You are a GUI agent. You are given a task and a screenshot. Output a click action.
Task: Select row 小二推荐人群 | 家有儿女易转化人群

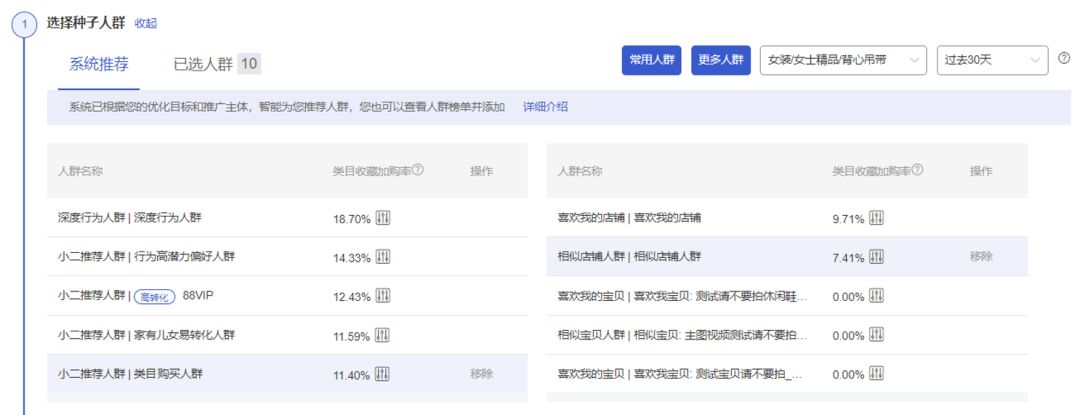(287, 336)
